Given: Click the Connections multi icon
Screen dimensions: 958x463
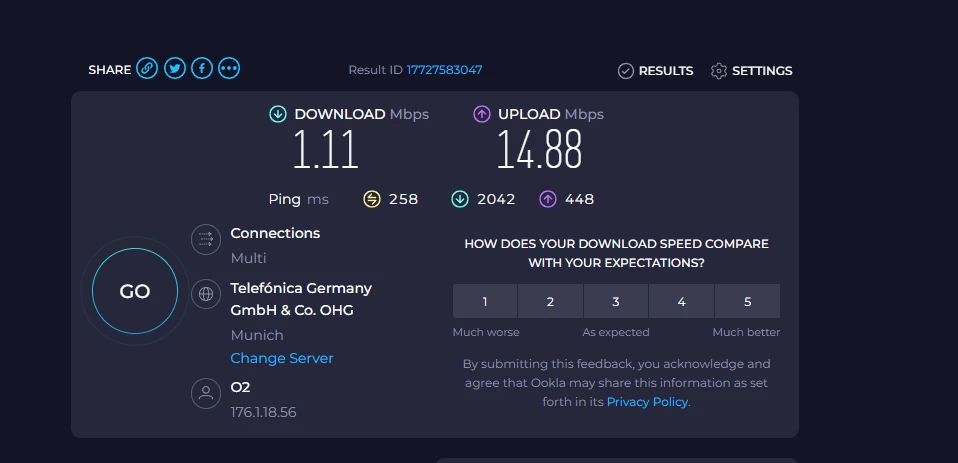Looking at the screenshot, I should coord(206,239).
